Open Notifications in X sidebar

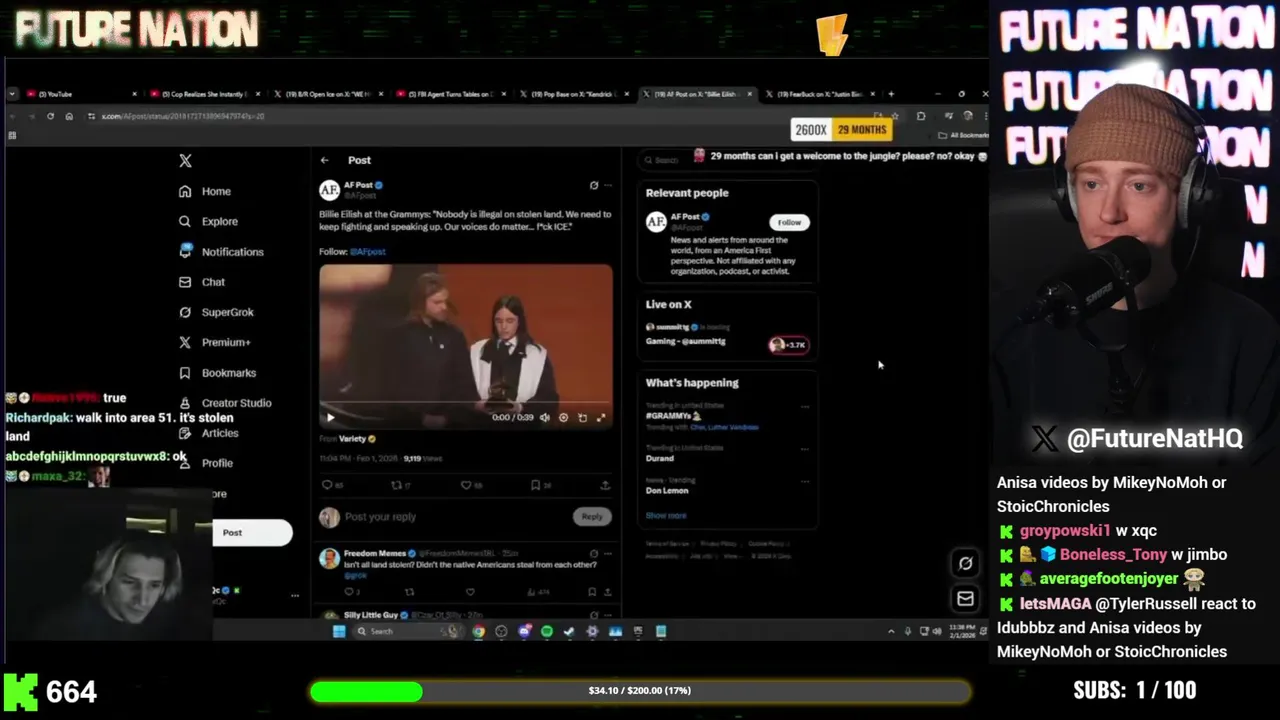point(221,251)
